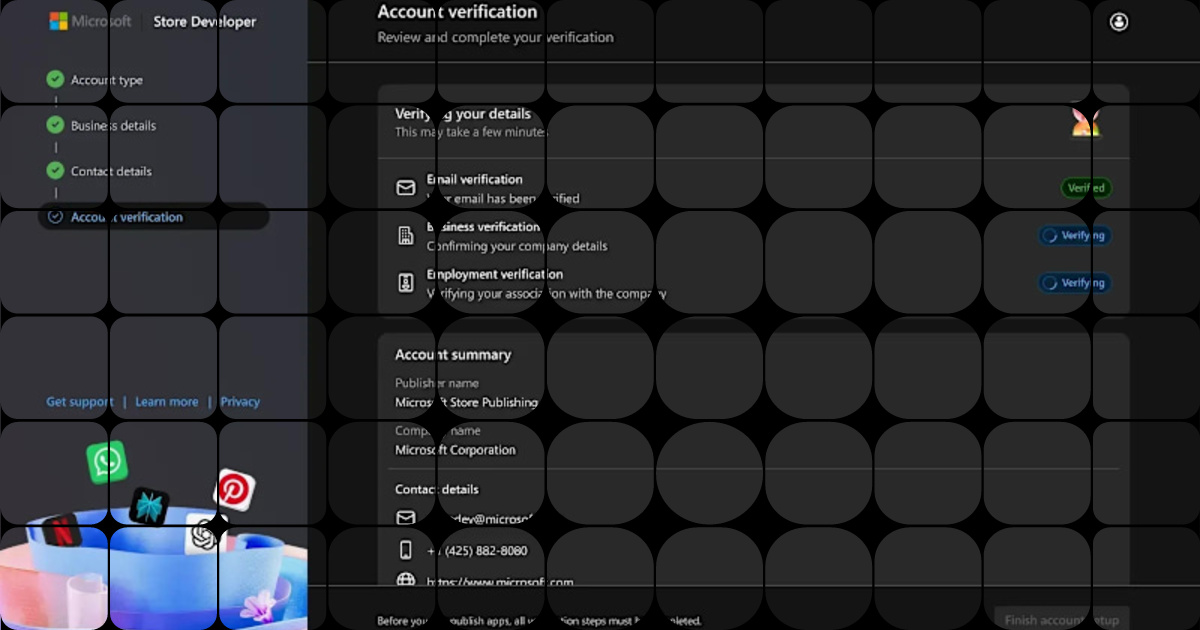Click the Business details green checkmark
Viewport: 1200px width, 630px height.
coord(55,125)
